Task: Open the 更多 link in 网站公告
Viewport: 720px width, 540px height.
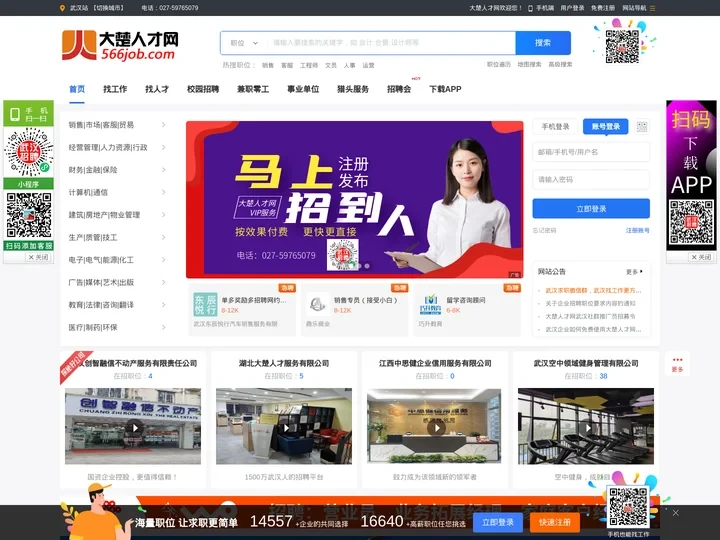Action: (634, 272)
